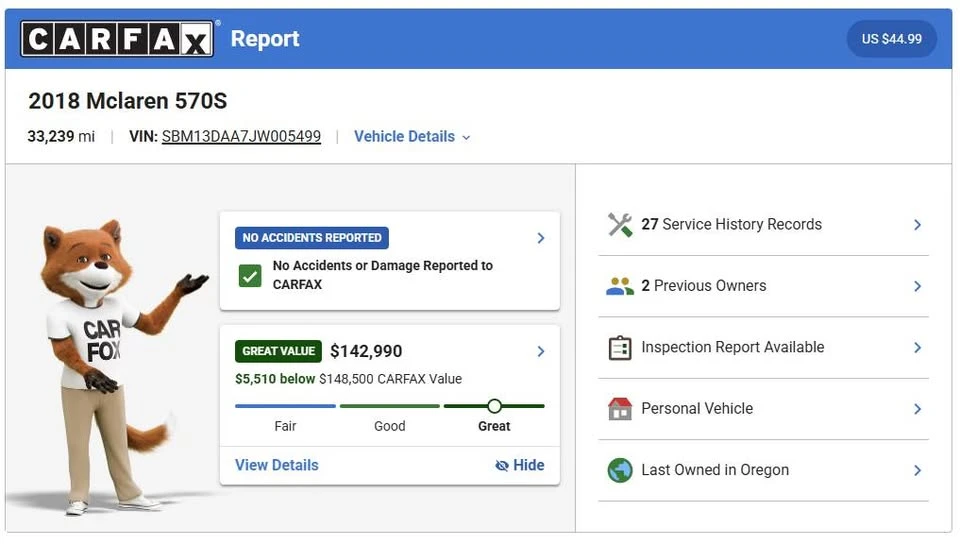Click the NO ACCIDENTS REPORTED badge
This screenshot has width=960, height=545.
pos(312,238)
